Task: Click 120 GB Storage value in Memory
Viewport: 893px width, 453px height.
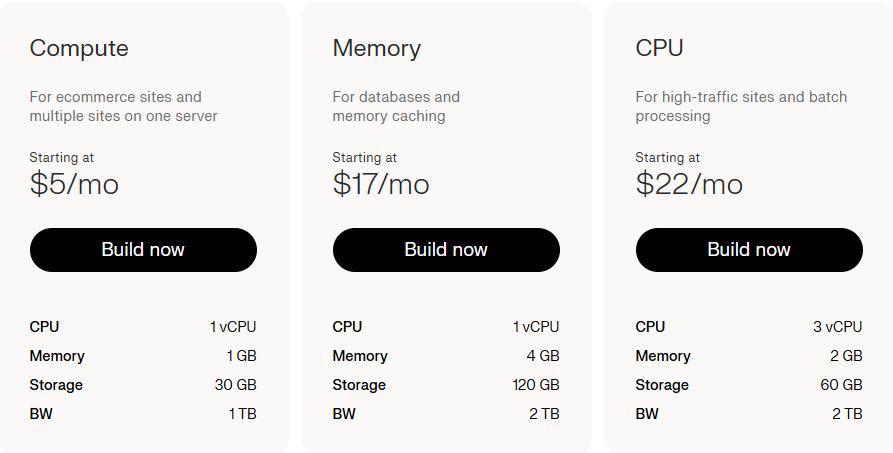Action: click(x=535, y=385)
